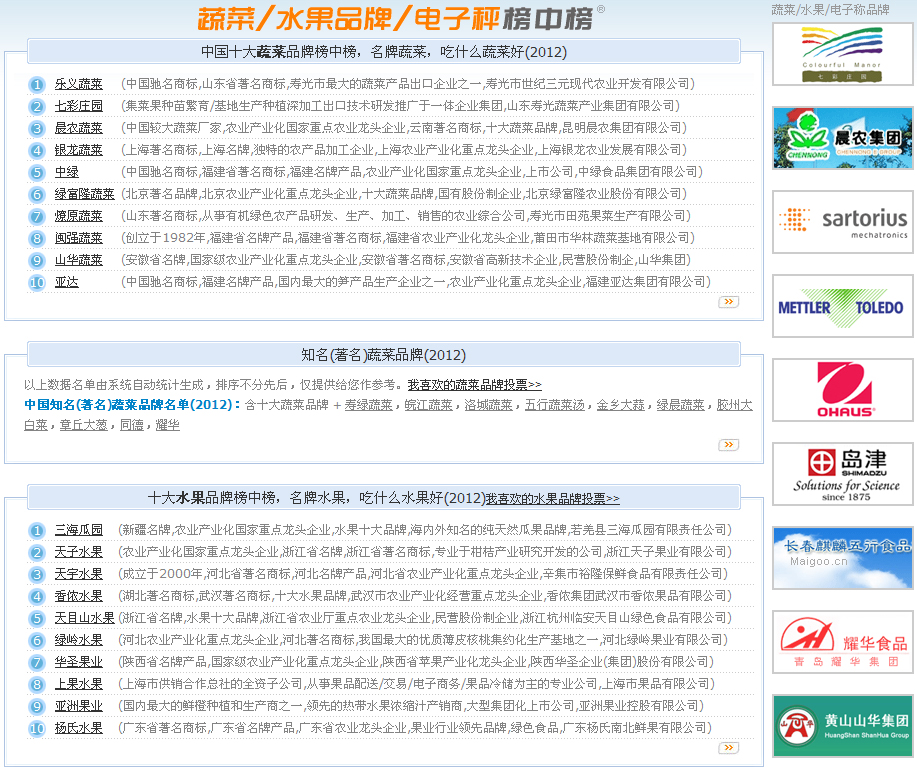Viewport: 917px width, 774px height.
Task: Click the Colourful Manor brand logo
Action: (842, 54)
